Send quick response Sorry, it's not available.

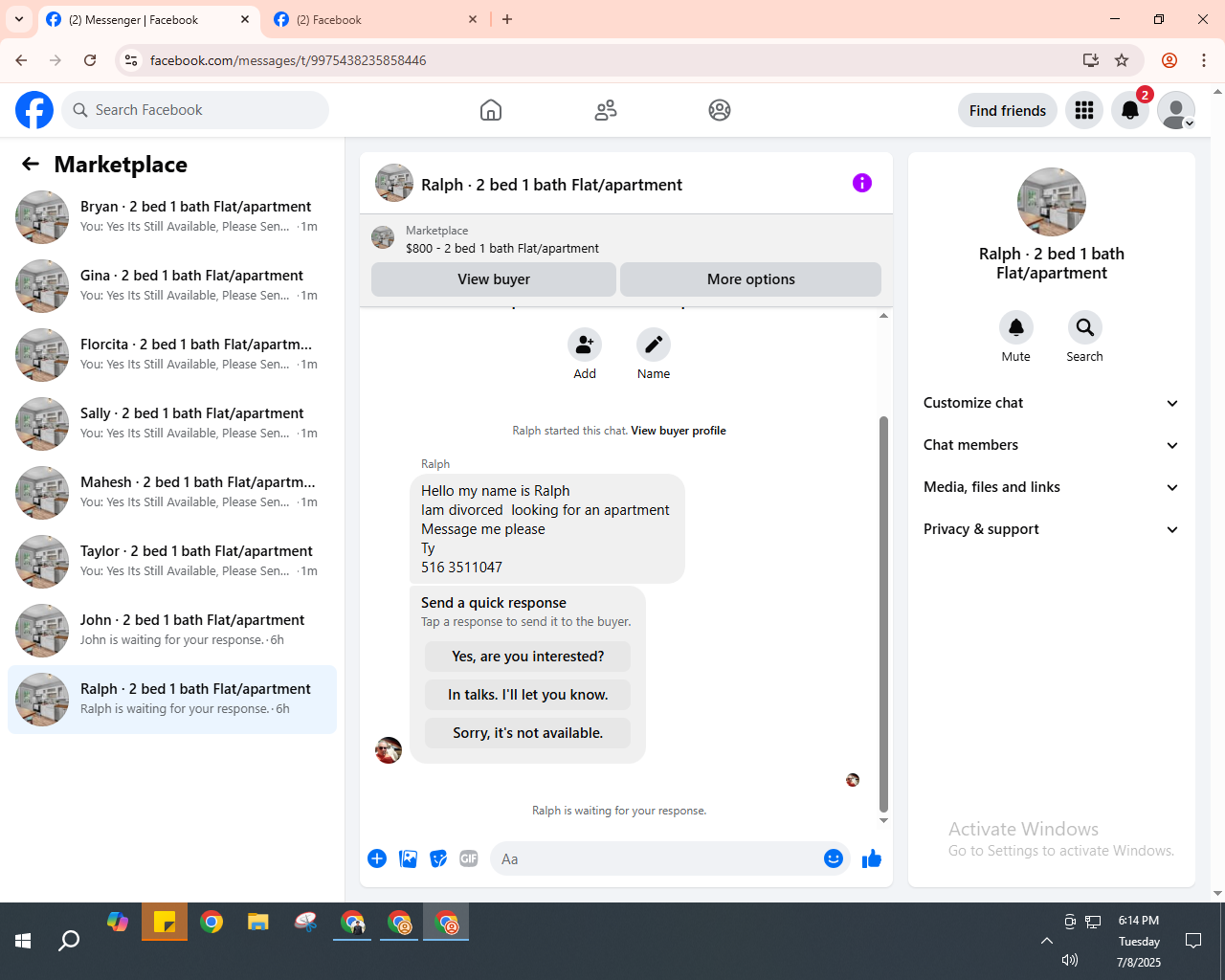point(528,733)
